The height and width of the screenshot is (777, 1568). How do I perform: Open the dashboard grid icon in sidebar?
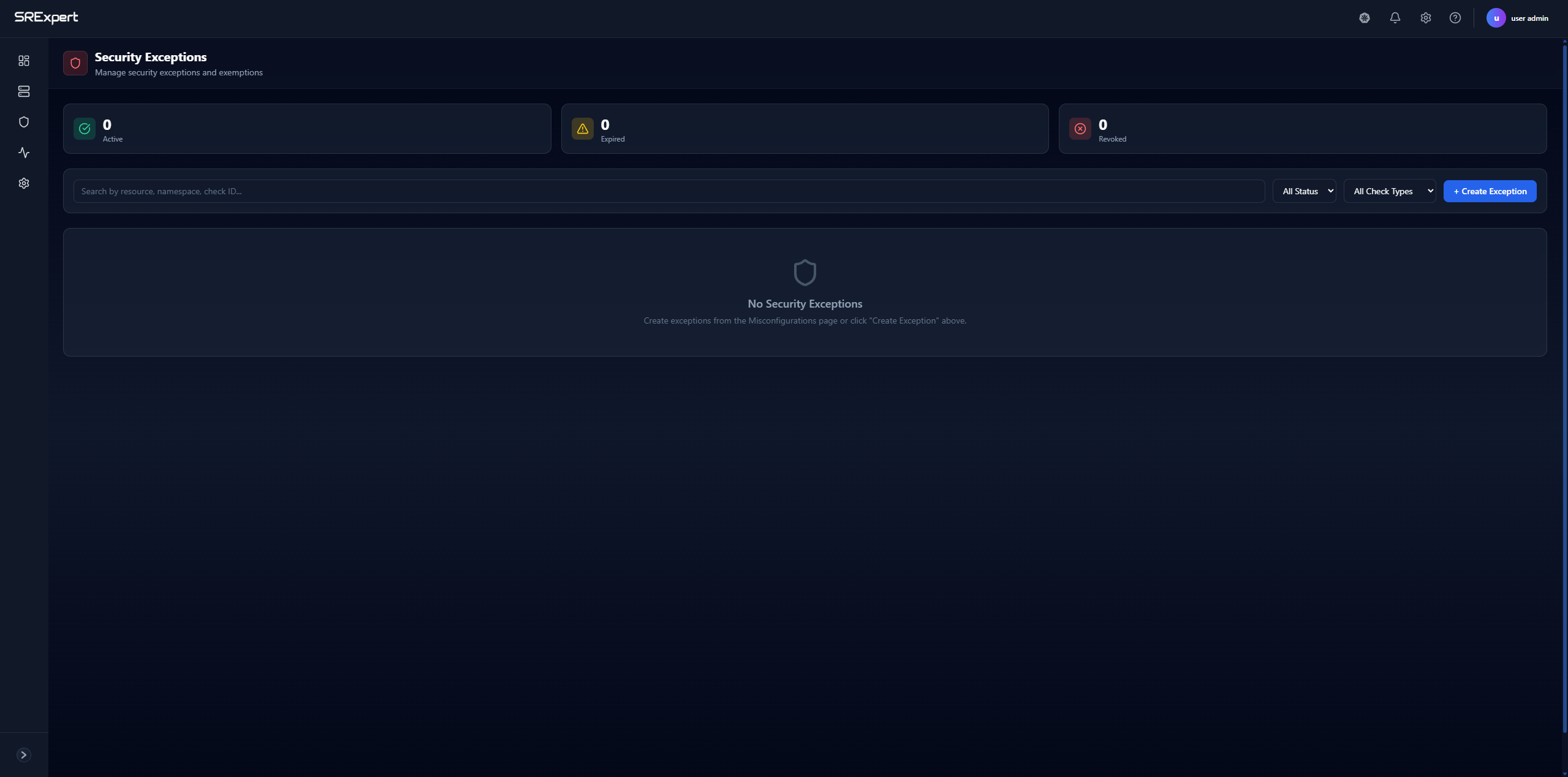pos(24,61)
